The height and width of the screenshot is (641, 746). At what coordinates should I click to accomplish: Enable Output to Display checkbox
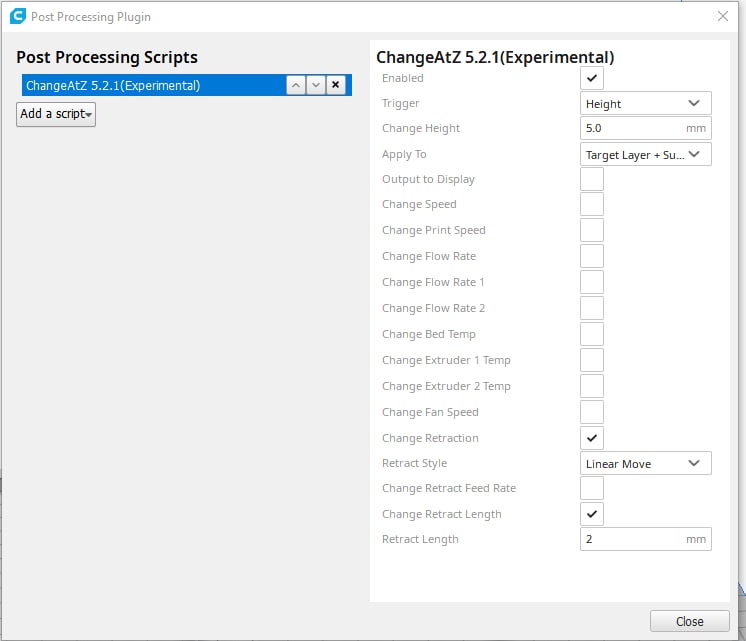(x=591, y=179)
